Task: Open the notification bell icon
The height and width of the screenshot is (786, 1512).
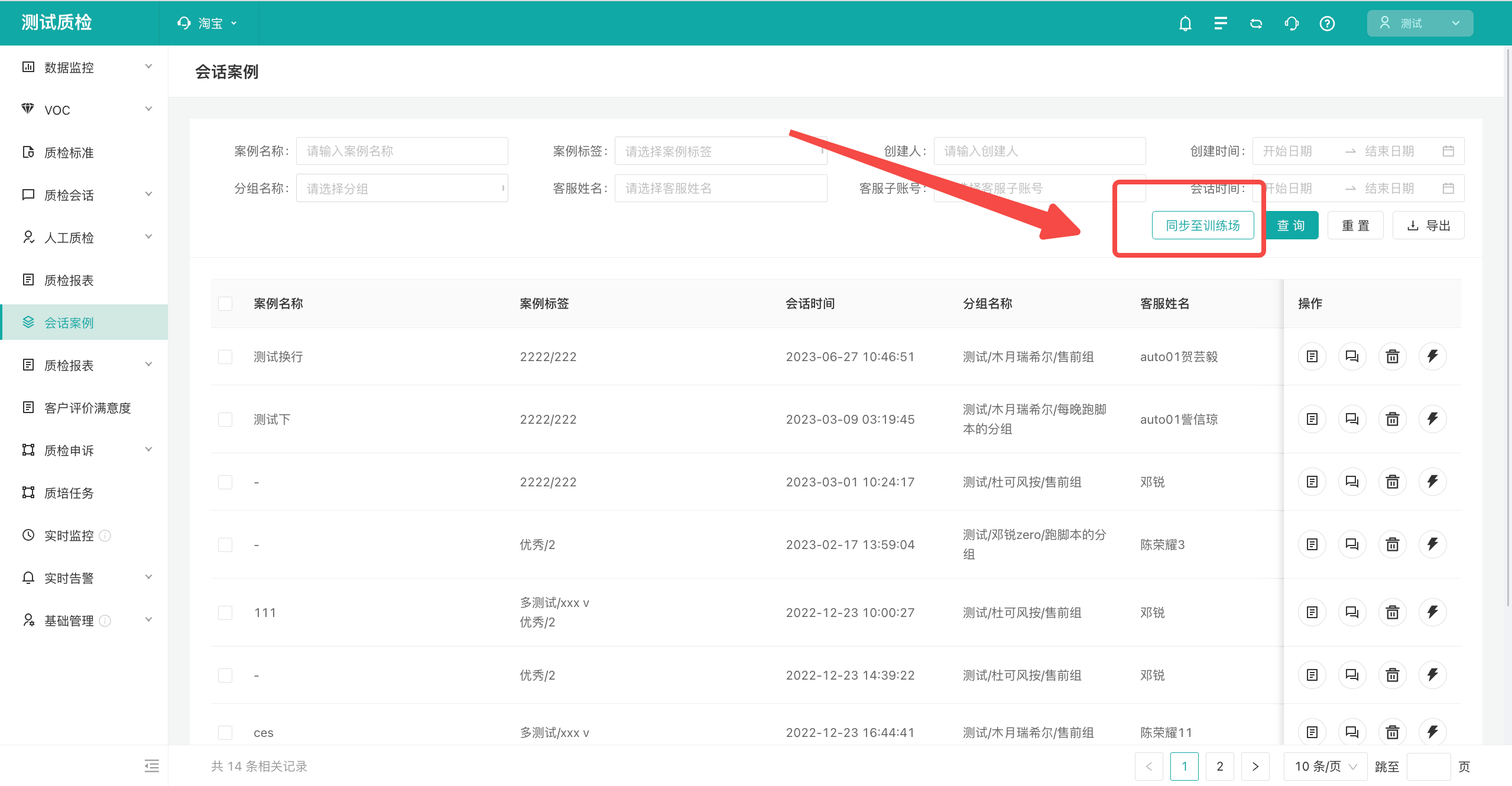Action: [1185, 23]
